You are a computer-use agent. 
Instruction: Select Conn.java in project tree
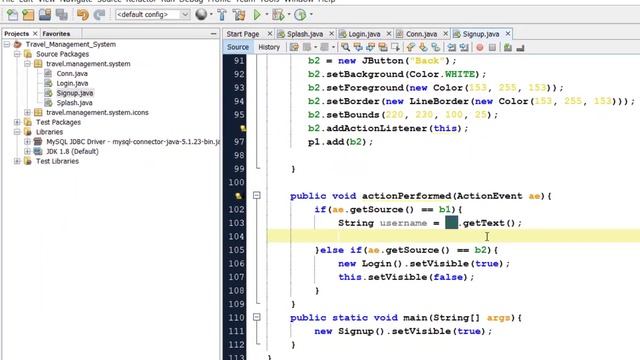[72, 73]
